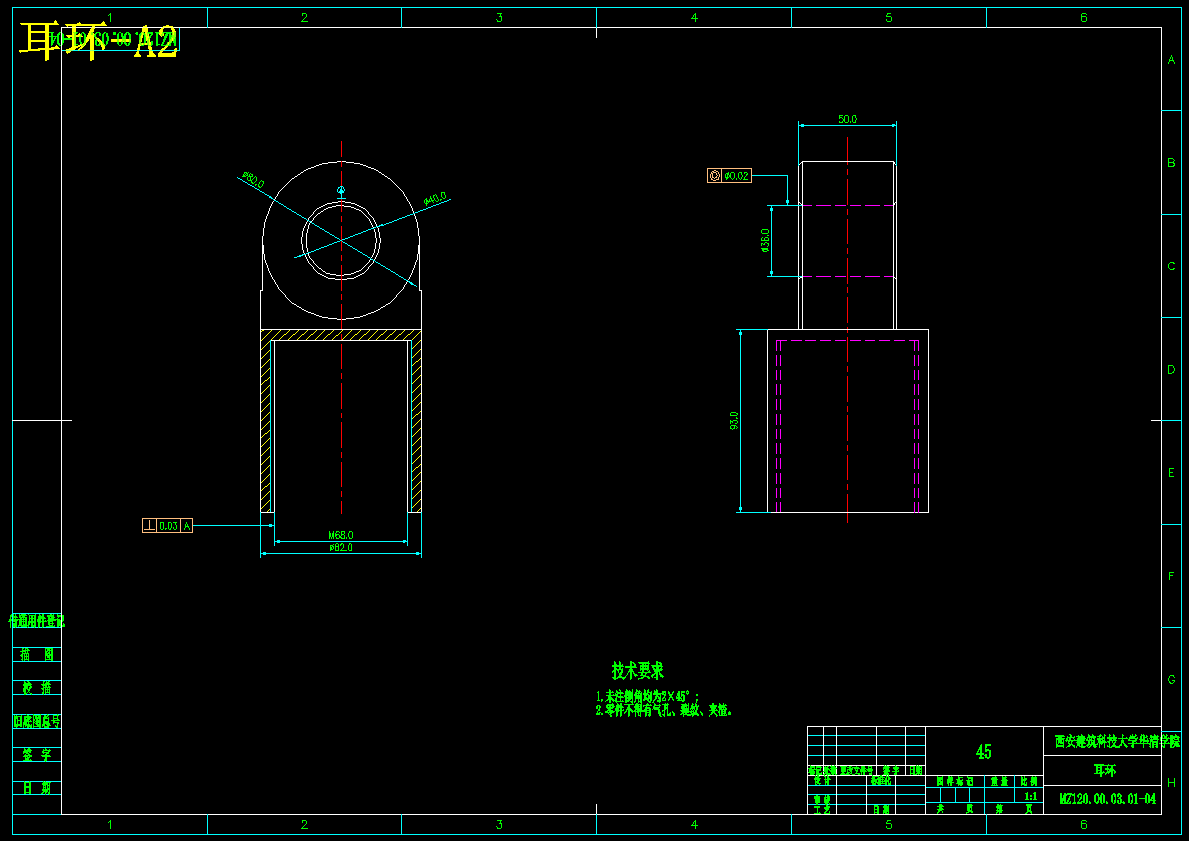Click '西安建筑科技大学华清学院' in the title block
The width and height of the screenshot is (1189, 841).
pos(1117,741)
